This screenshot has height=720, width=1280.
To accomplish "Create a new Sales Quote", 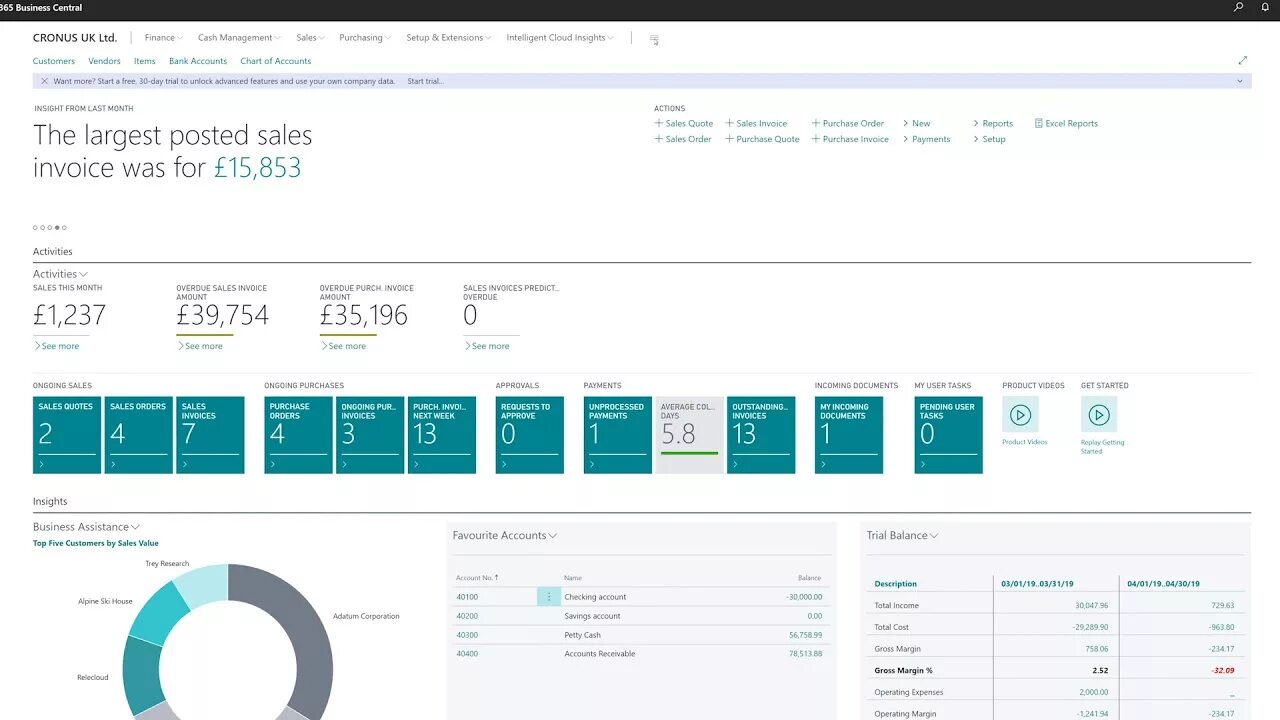I will coord(684,124).
